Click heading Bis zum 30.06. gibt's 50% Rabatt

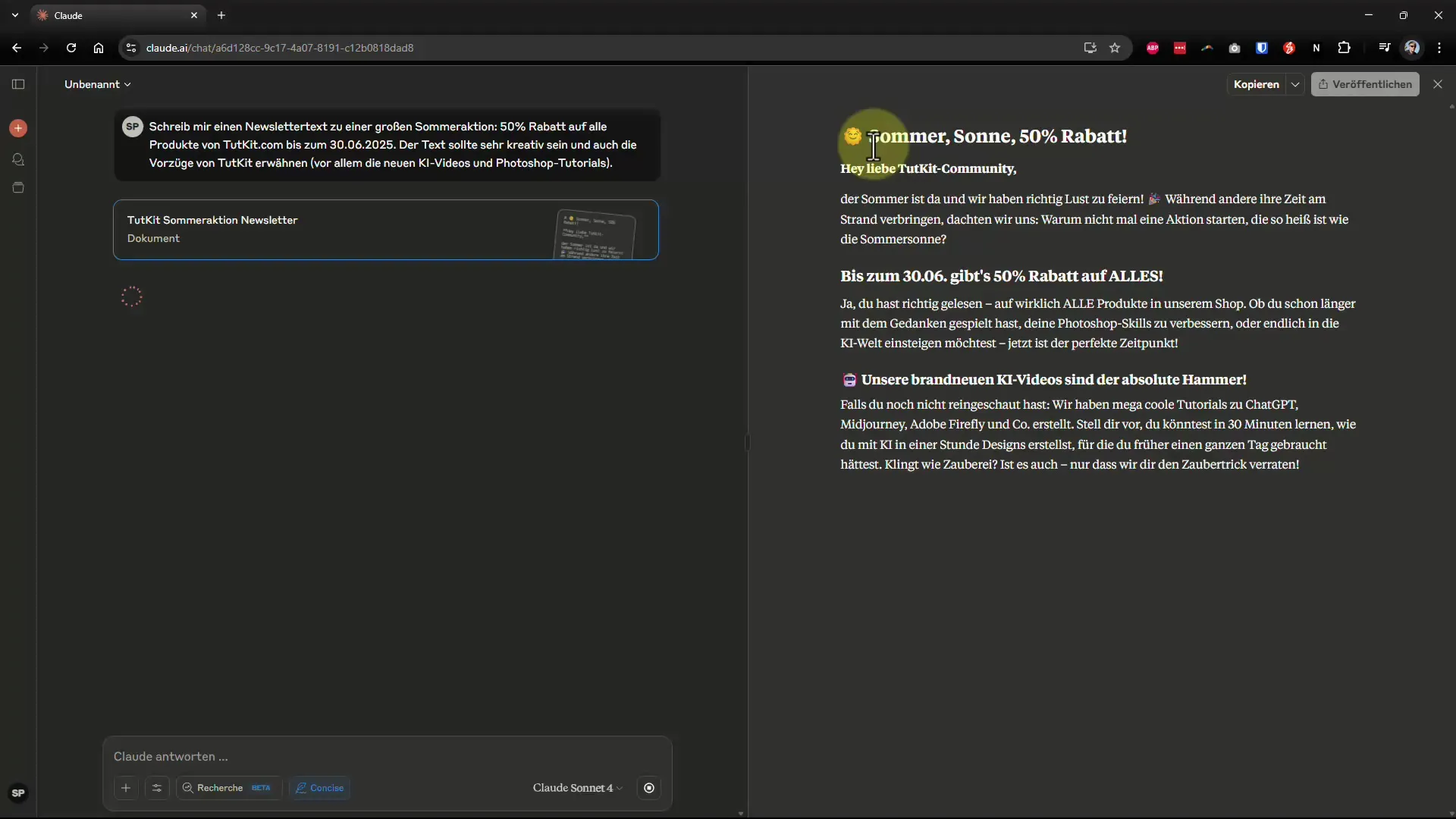[1002, 276]
